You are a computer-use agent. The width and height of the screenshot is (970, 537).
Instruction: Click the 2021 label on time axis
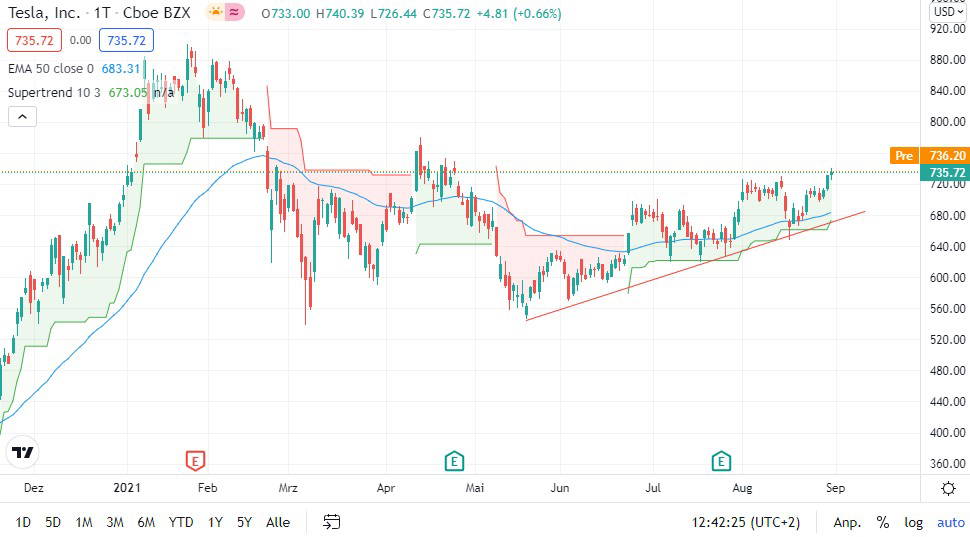coord(127,488)
